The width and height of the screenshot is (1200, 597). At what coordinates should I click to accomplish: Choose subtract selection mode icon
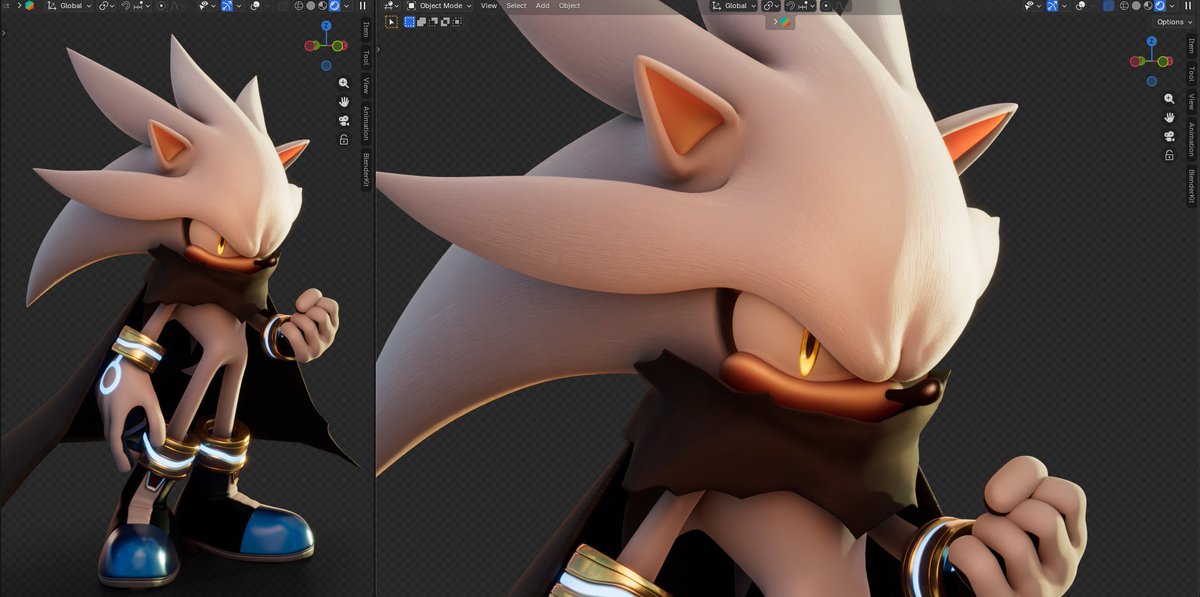[x=433, y=21]
